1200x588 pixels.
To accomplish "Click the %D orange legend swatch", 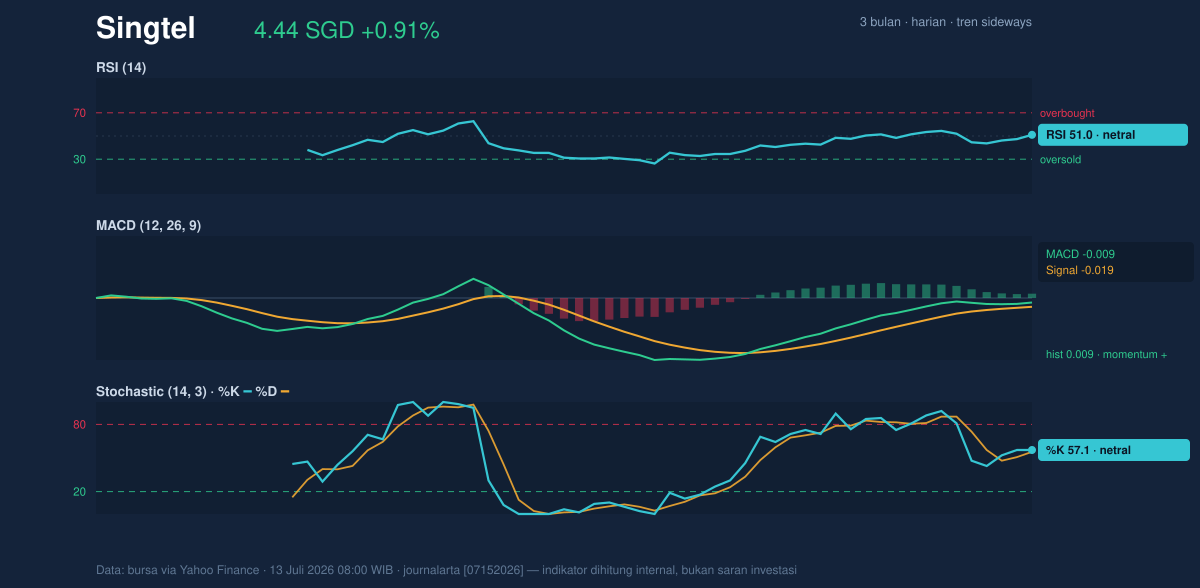I will click(285, 391).
